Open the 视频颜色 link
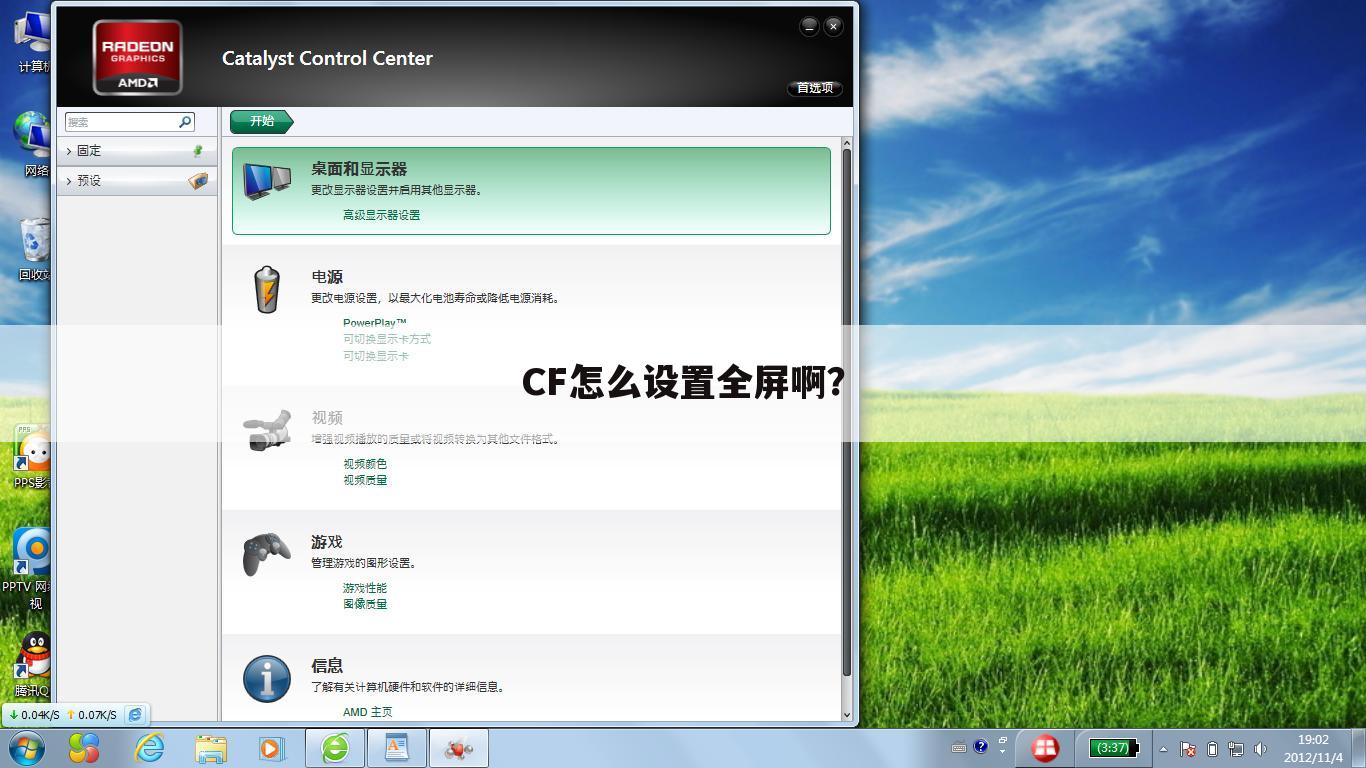 point(365,464)
